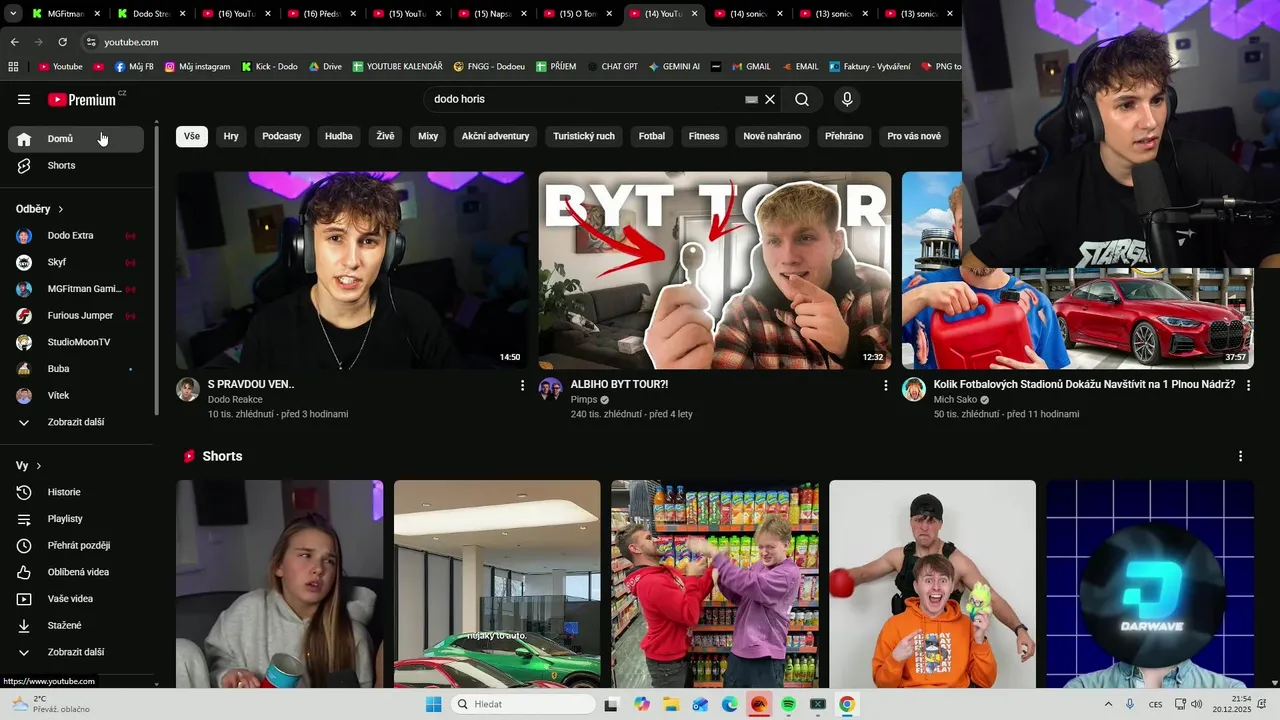Start voice search with microphone icon

(847, 99)
